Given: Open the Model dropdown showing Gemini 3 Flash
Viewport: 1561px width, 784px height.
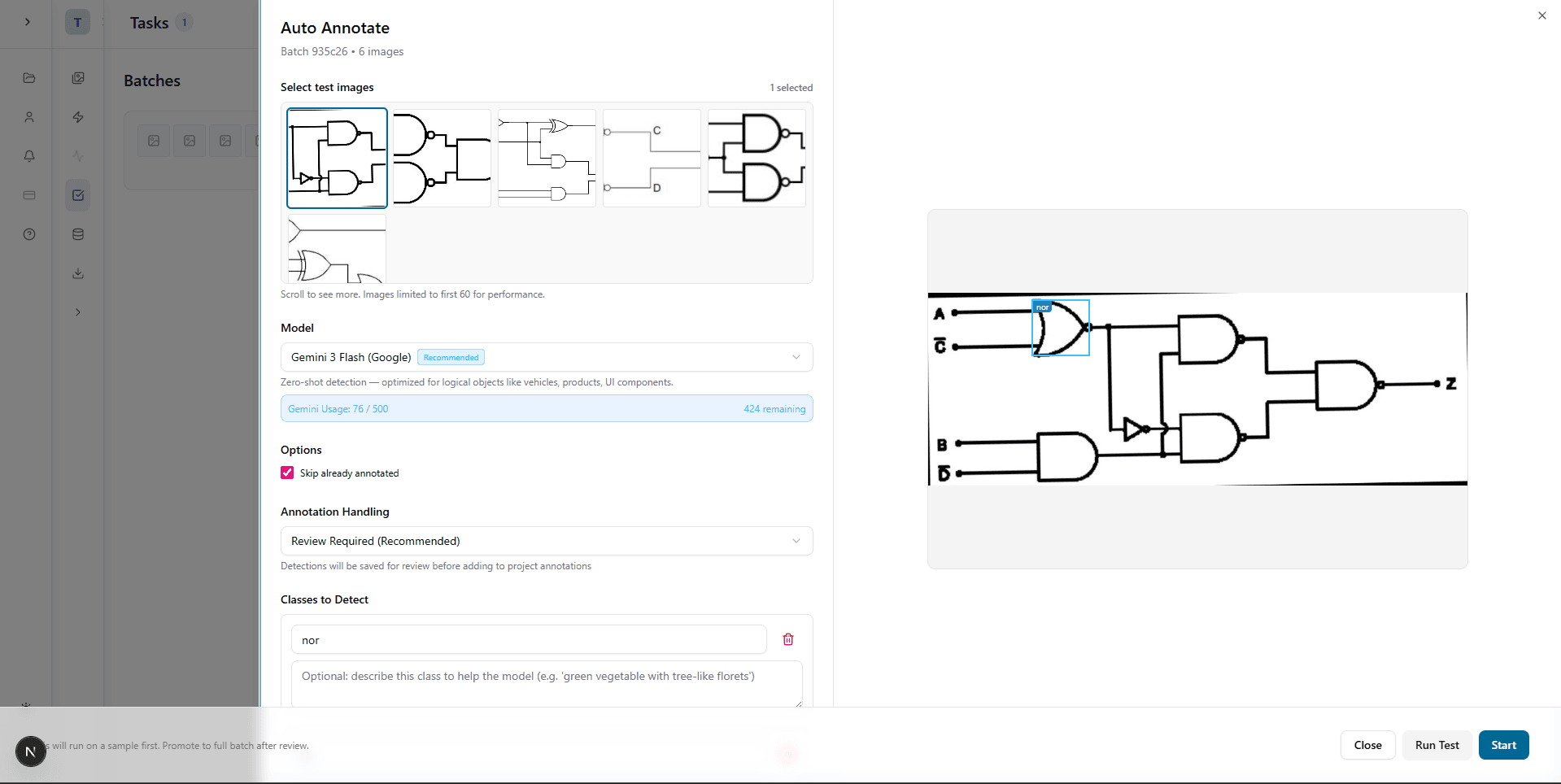Looking at the screenshot, I should pyautogui.click(x=546, y=357).
